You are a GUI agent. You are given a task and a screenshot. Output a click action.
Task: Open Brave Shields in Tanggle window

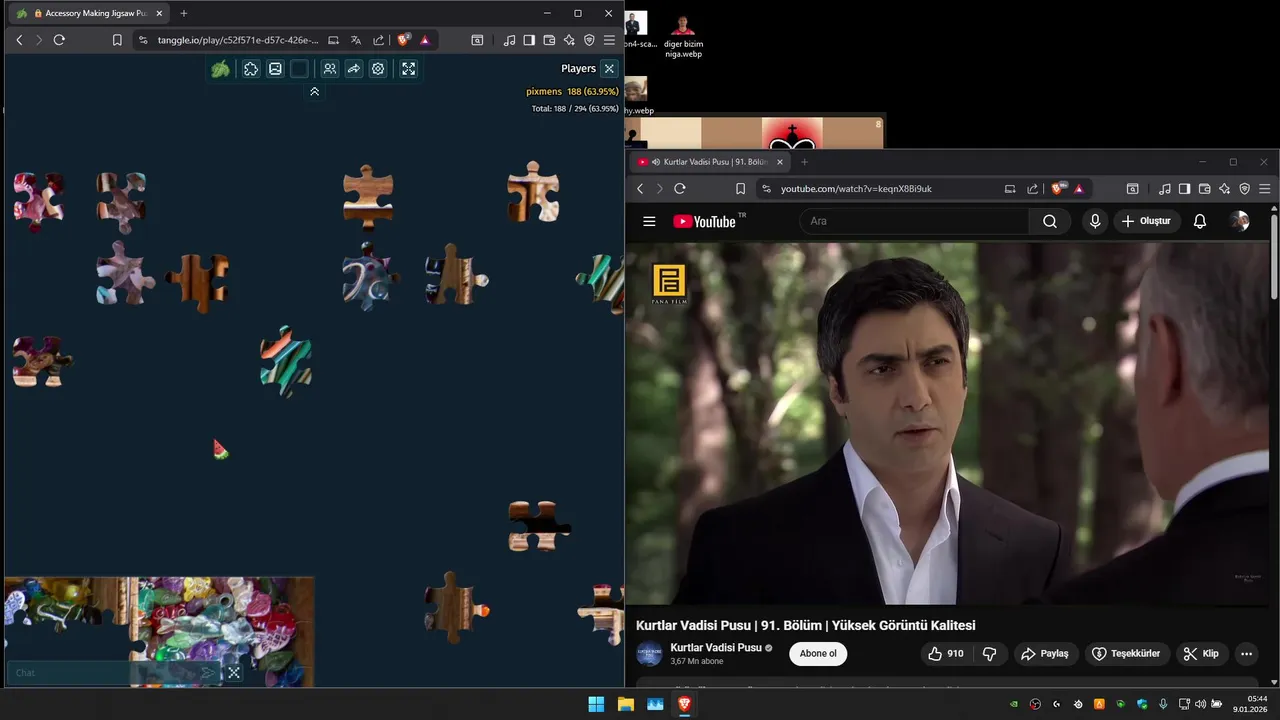[x=403, y=40]
